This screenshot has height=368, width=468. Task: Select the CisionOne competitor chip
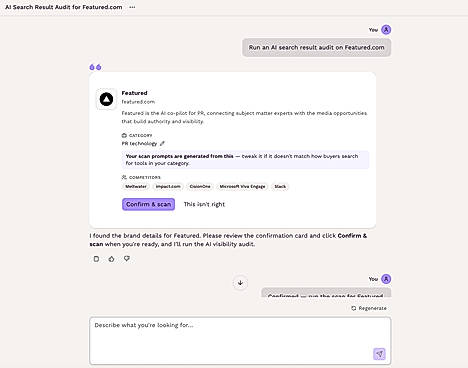[200, 187]
